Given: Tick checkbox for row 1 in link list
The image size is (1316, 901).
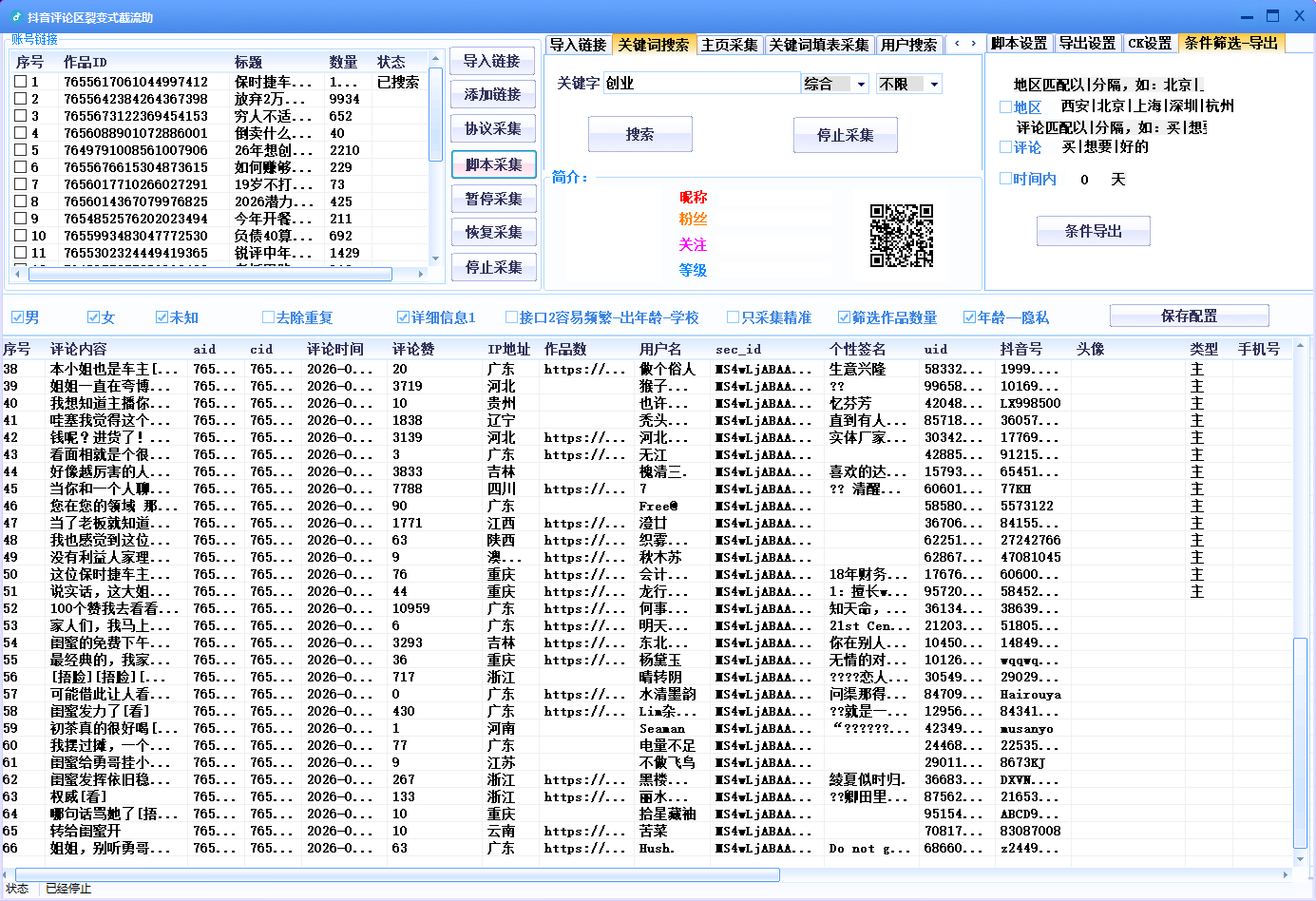Looking at the screenshot, I should tap(20, 82).
